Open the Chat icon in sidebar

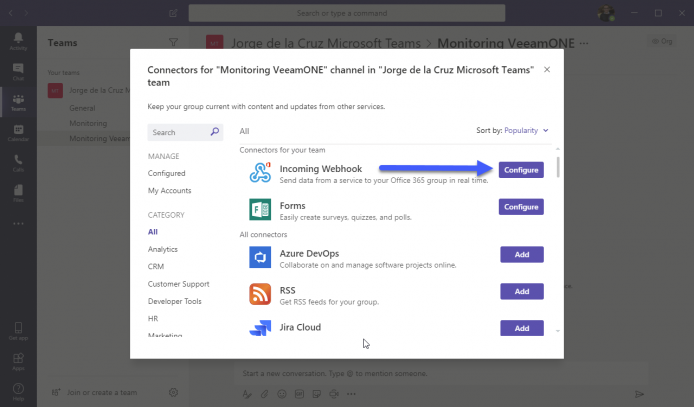click(18, 72)
